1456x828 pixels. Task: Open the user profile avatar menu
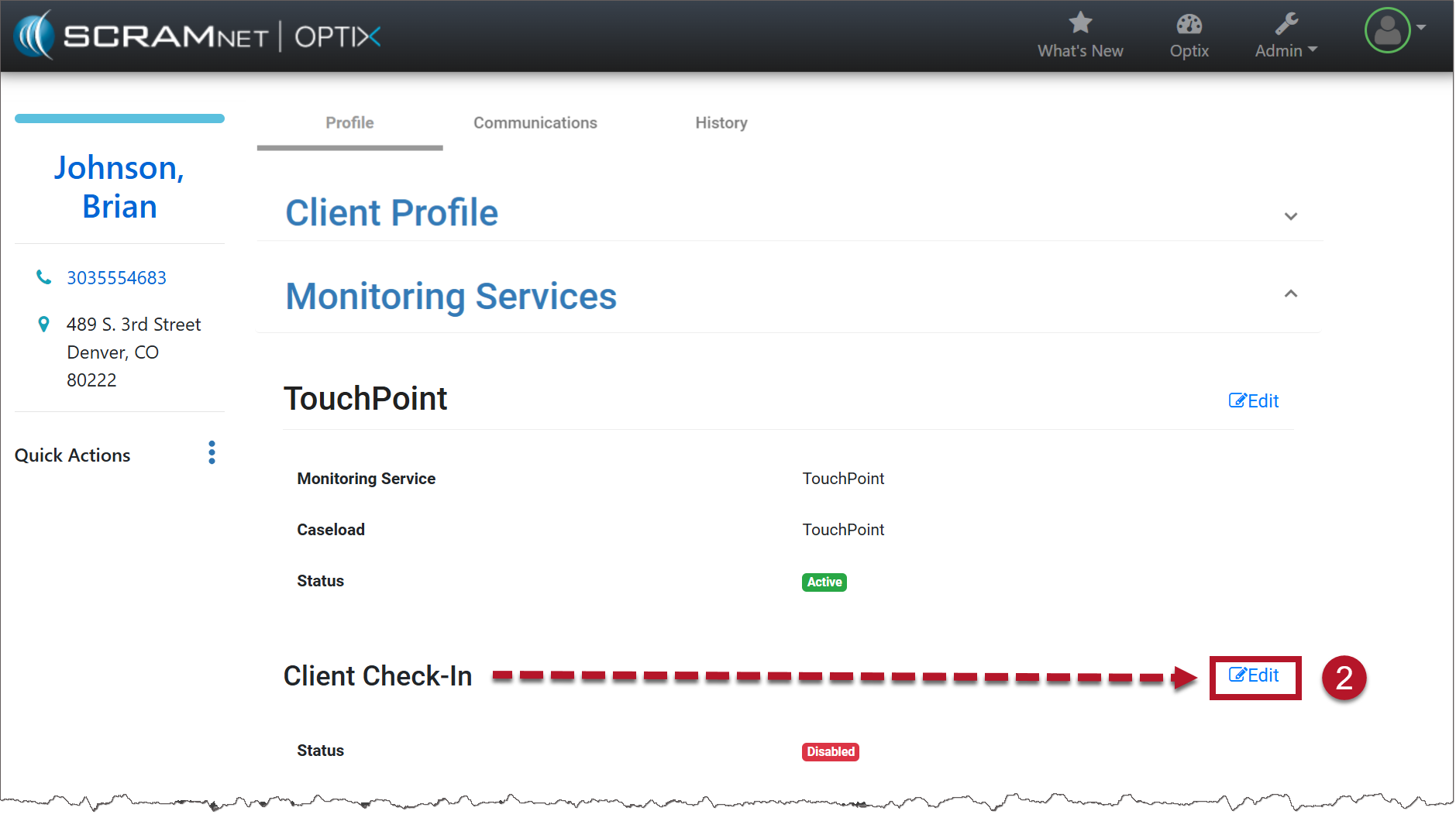pyautogui.click(x=1386, y=30)
